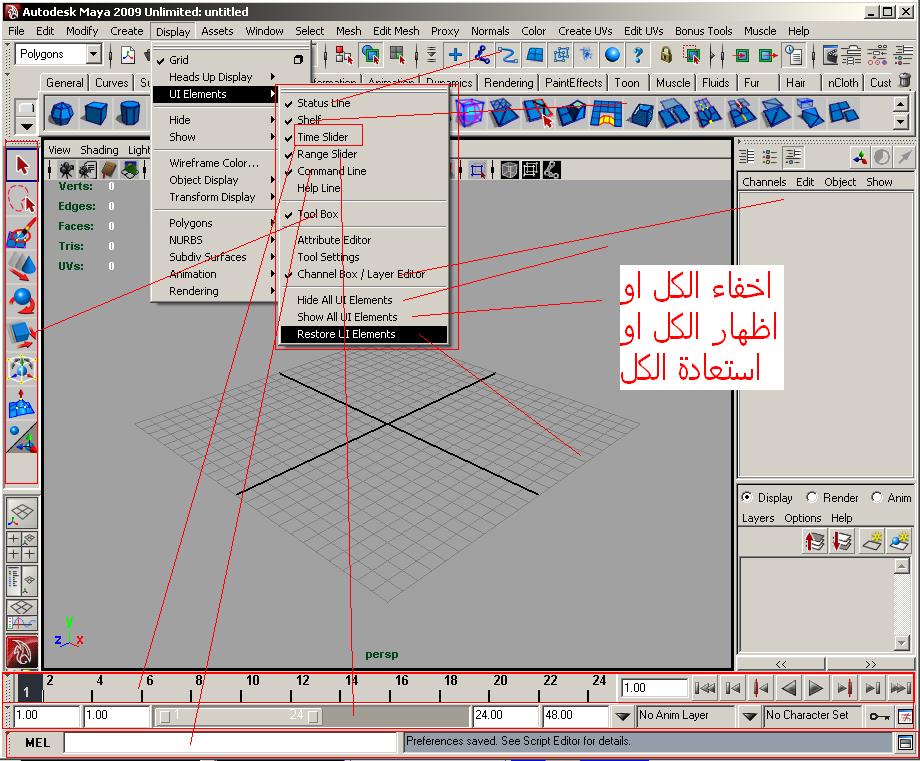Open the Edit Mesh menu

[x=396, y=31]
